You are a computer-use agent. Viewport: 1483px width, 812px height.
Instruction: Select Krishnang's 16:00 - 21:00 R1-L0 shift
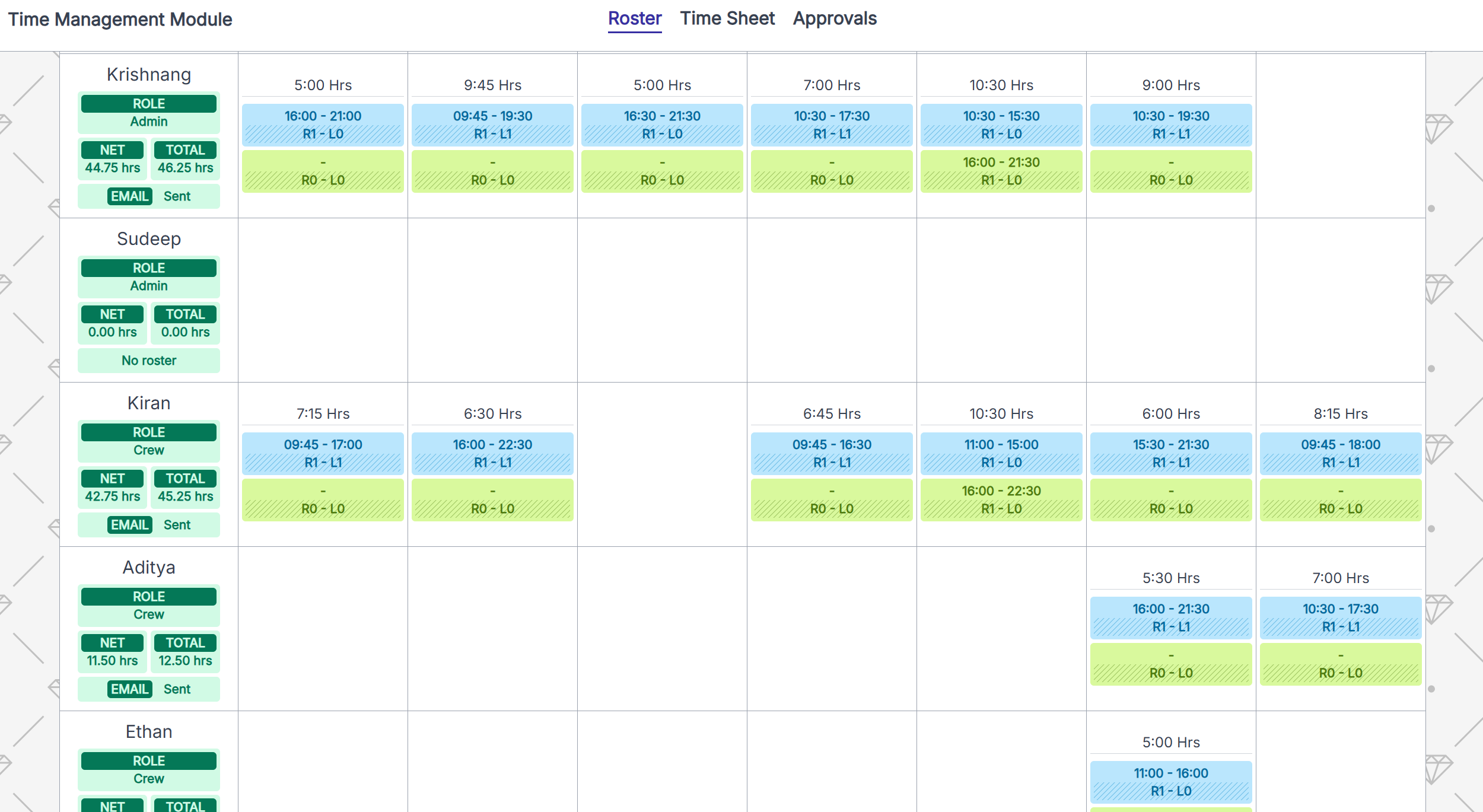(323, 125)
